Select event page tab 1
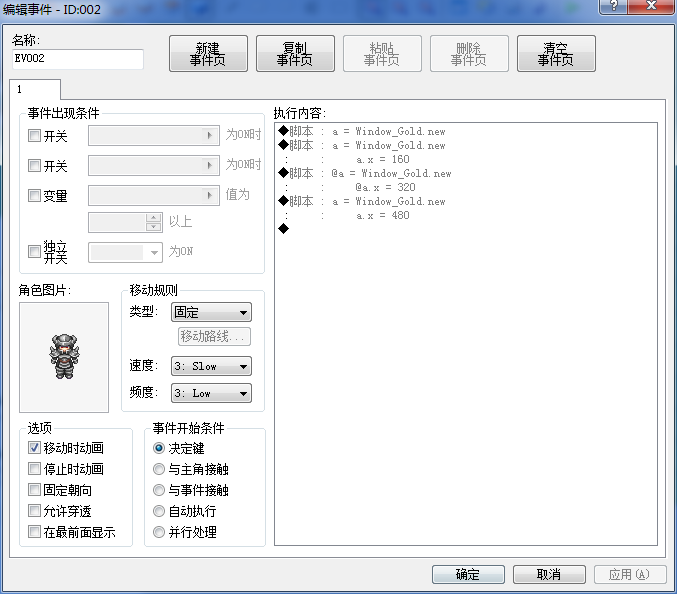This screenshot has width=677, height=594. (35, 89)
